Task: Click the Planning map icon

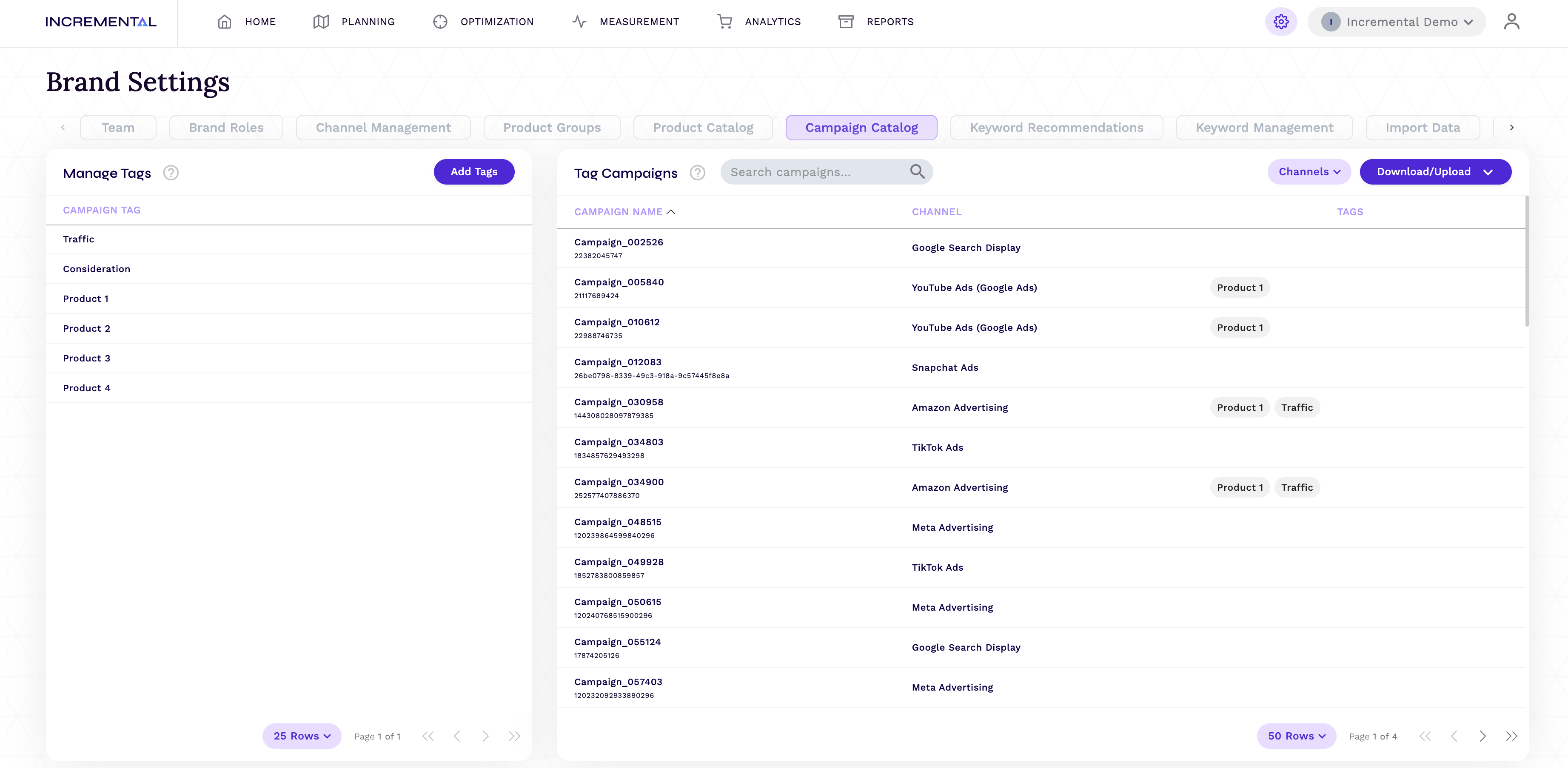Action: point(321,22)
